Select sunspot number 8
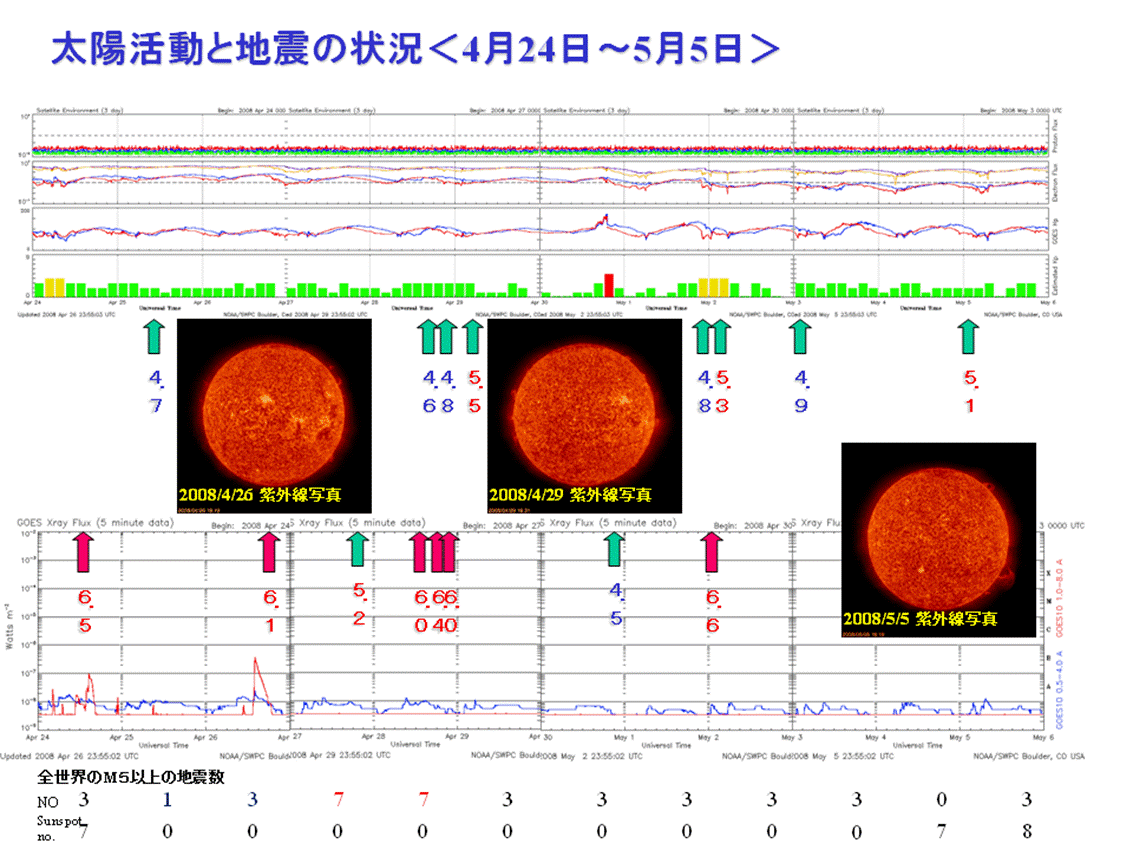The width and height of the screenshot is (1133, 850). pos(1027,831)
